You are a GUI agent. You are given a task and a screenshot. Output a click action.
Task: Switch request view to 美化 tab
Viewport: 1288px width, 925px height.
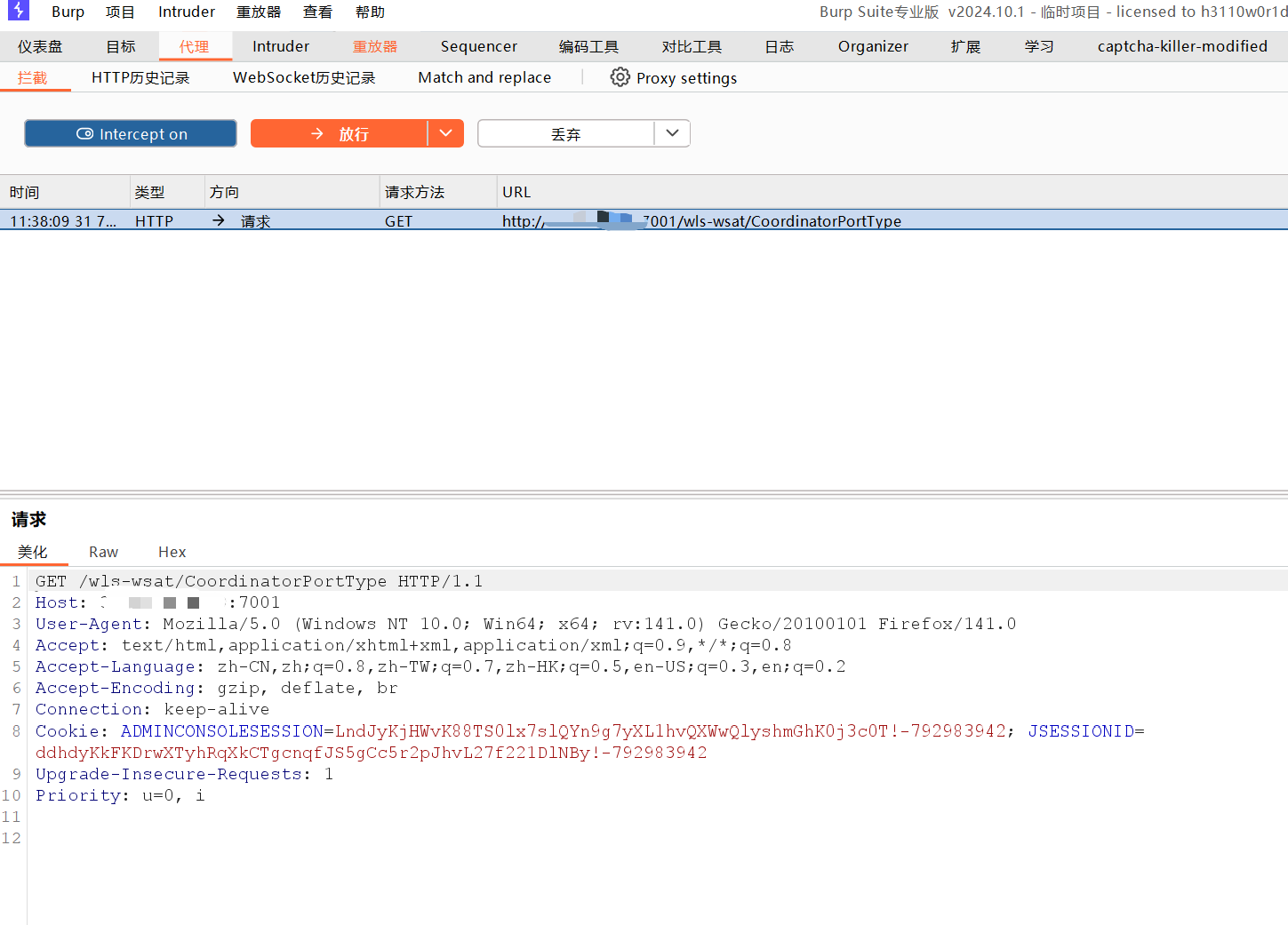(33, 552)
